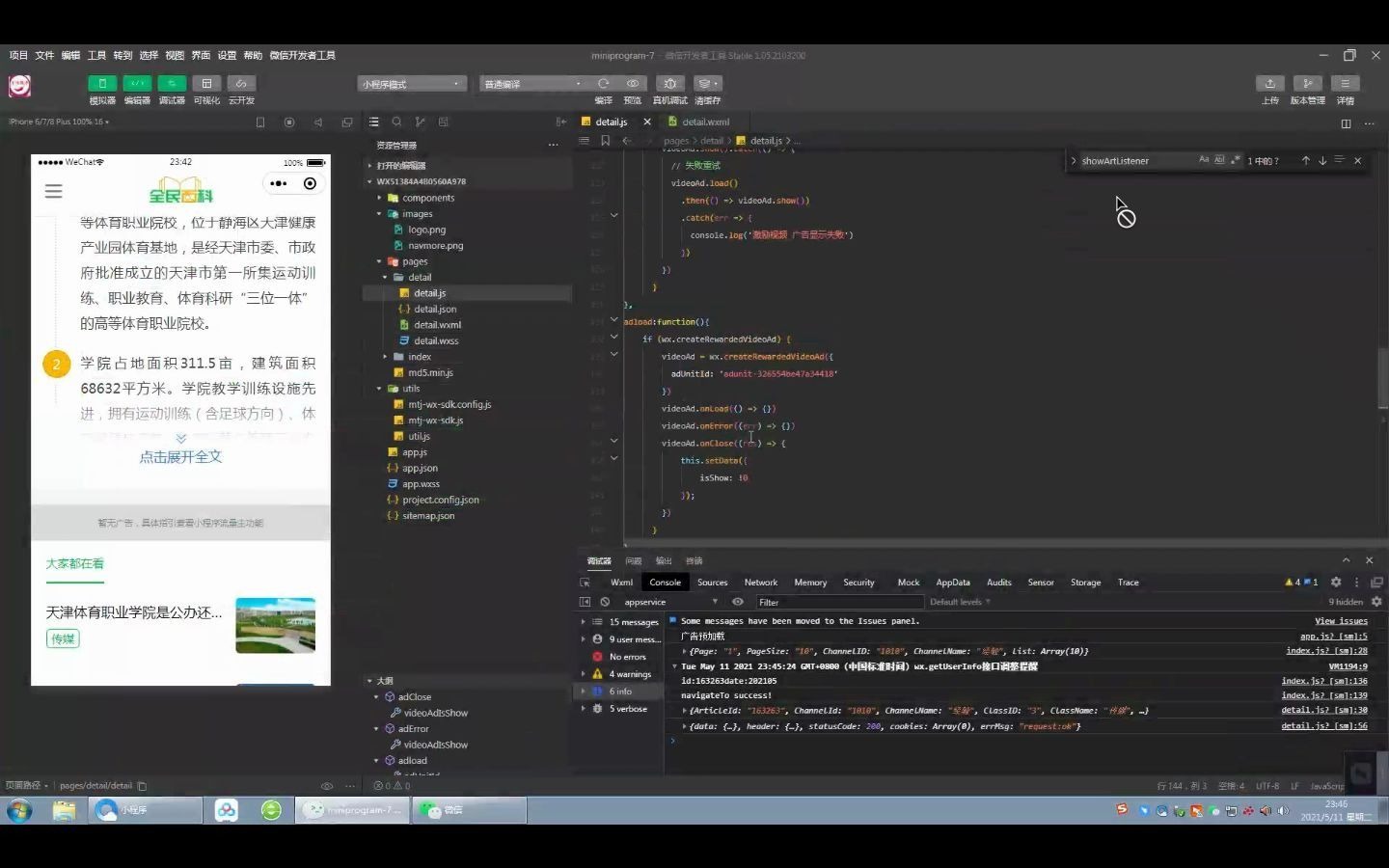The height and width of the screenshot is (868, 1389).
Task: Collapse the sidebar panel arrow icon
Action: (x=561, y=122)
